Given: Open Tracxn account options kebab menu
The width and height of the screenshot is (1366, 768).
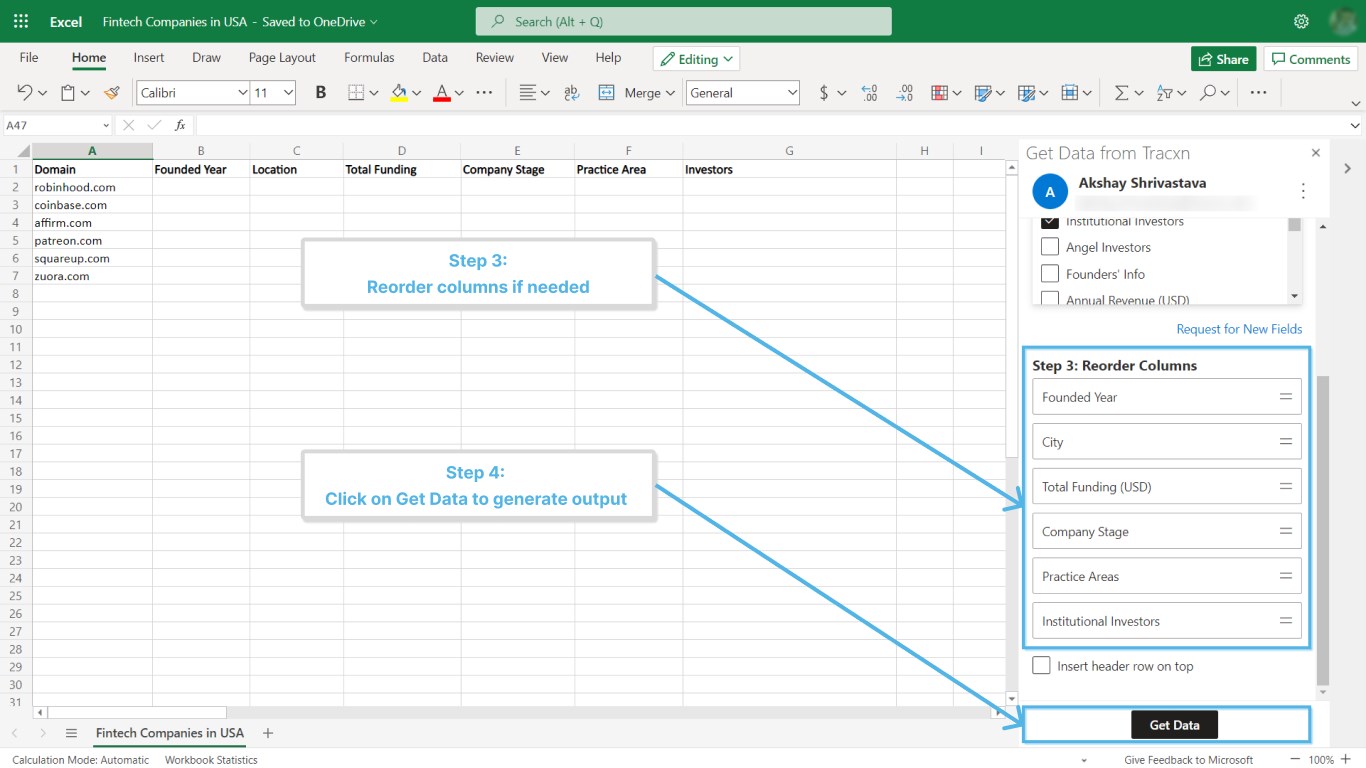Looking at the screenshot, I should tap(1303, 191).
